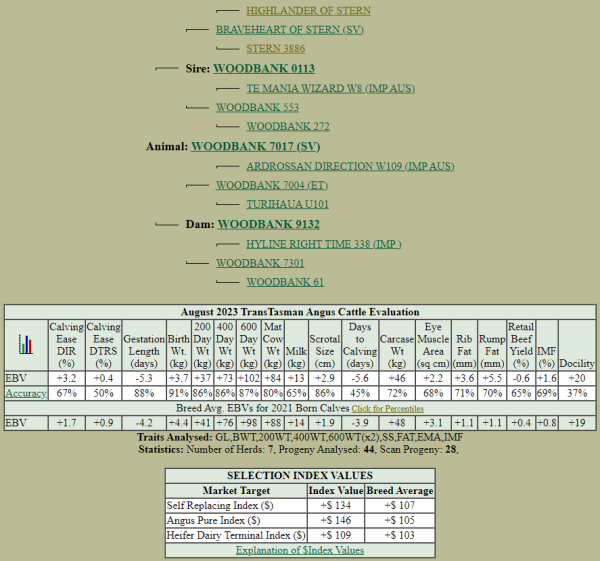Open animal WOODBANK 7017 (SV)

tap(256, 147)
